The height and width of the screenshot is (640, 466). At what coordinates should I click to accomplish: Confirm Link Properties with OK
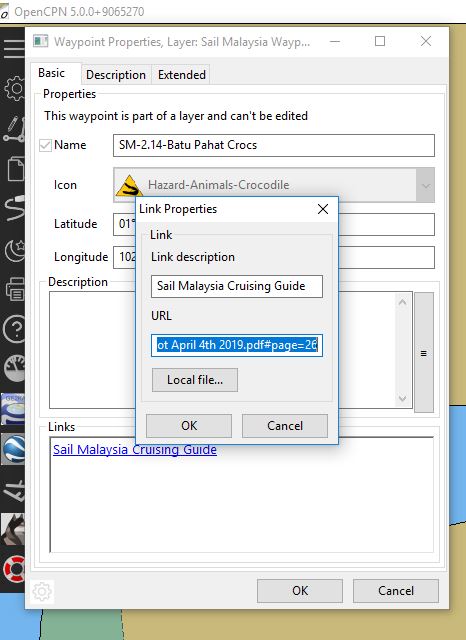point(189,426)
